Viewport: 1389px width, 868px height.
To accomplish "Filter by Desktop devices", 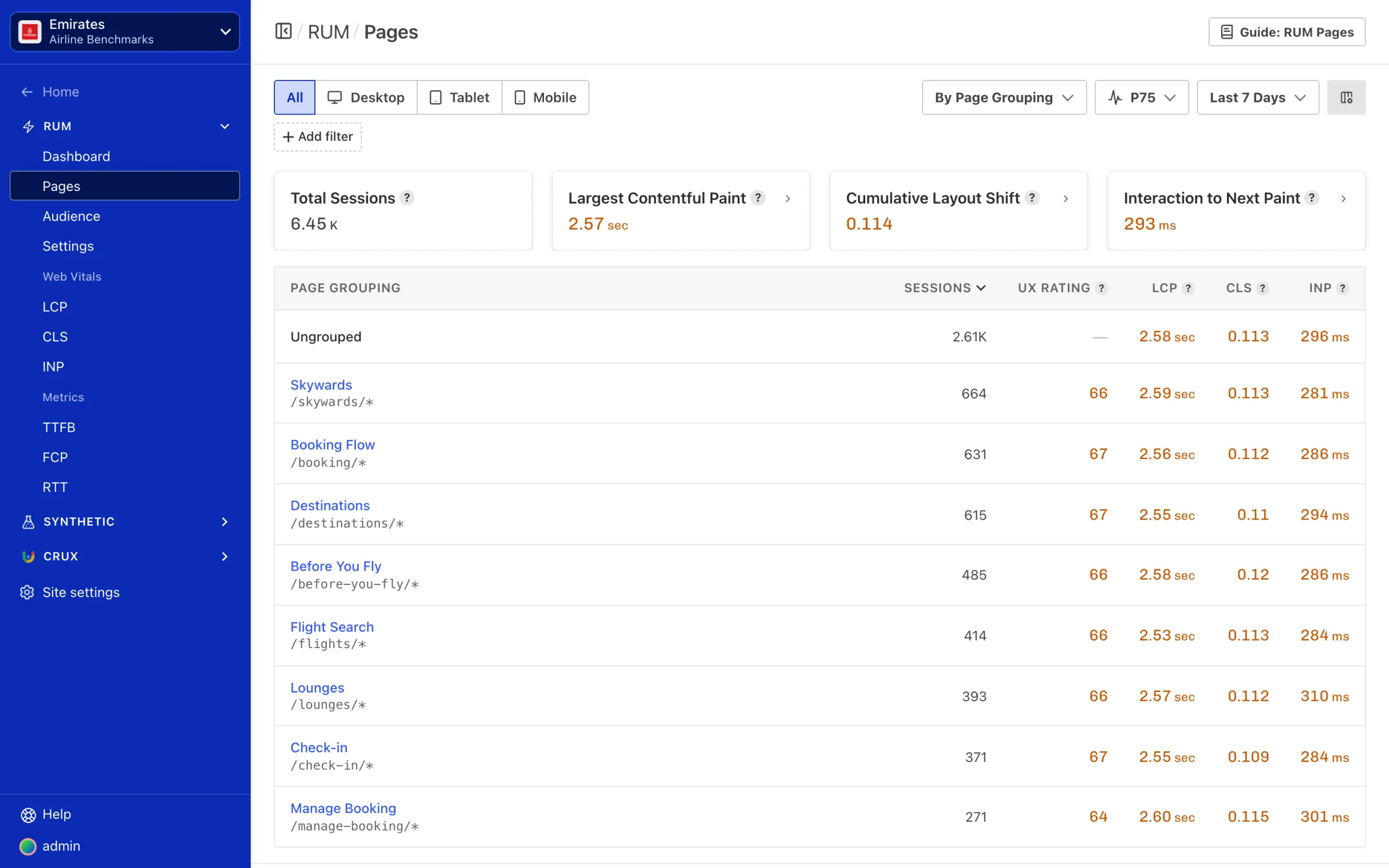I will (x=366, y=97).
